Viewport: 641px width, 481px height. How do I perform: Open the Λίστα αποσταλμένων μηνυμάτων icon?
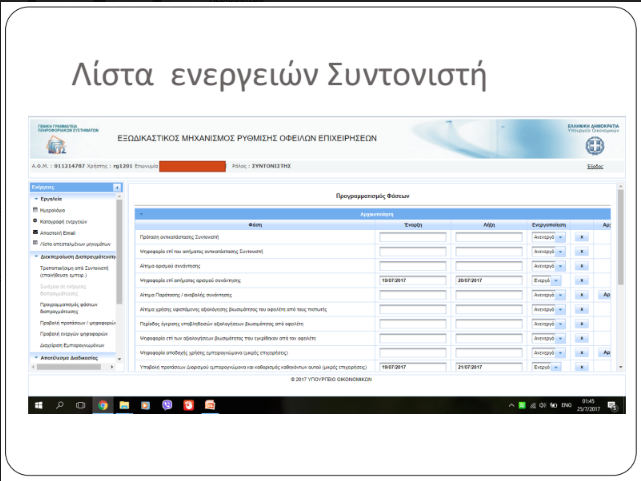pos(35,243)
